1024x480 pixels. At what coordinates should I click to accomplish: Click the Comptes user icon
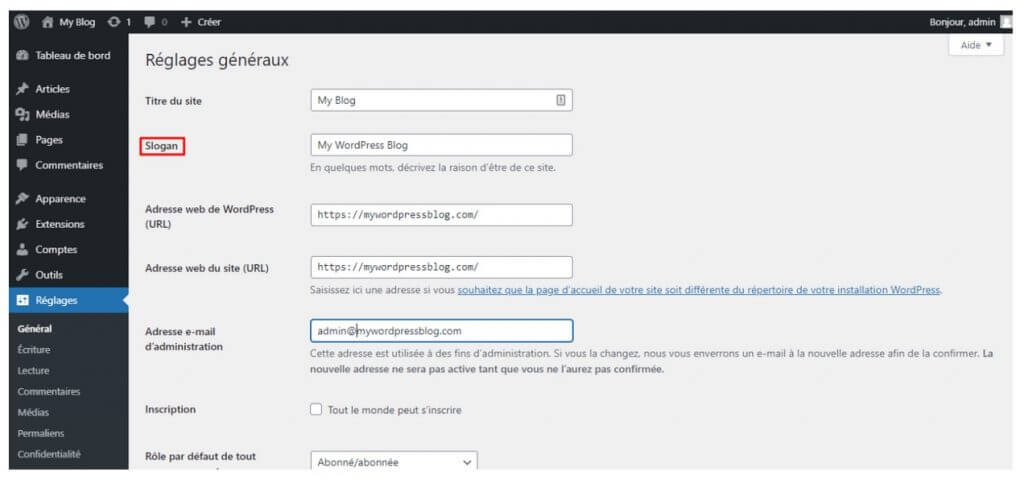[x=22, y=249]
